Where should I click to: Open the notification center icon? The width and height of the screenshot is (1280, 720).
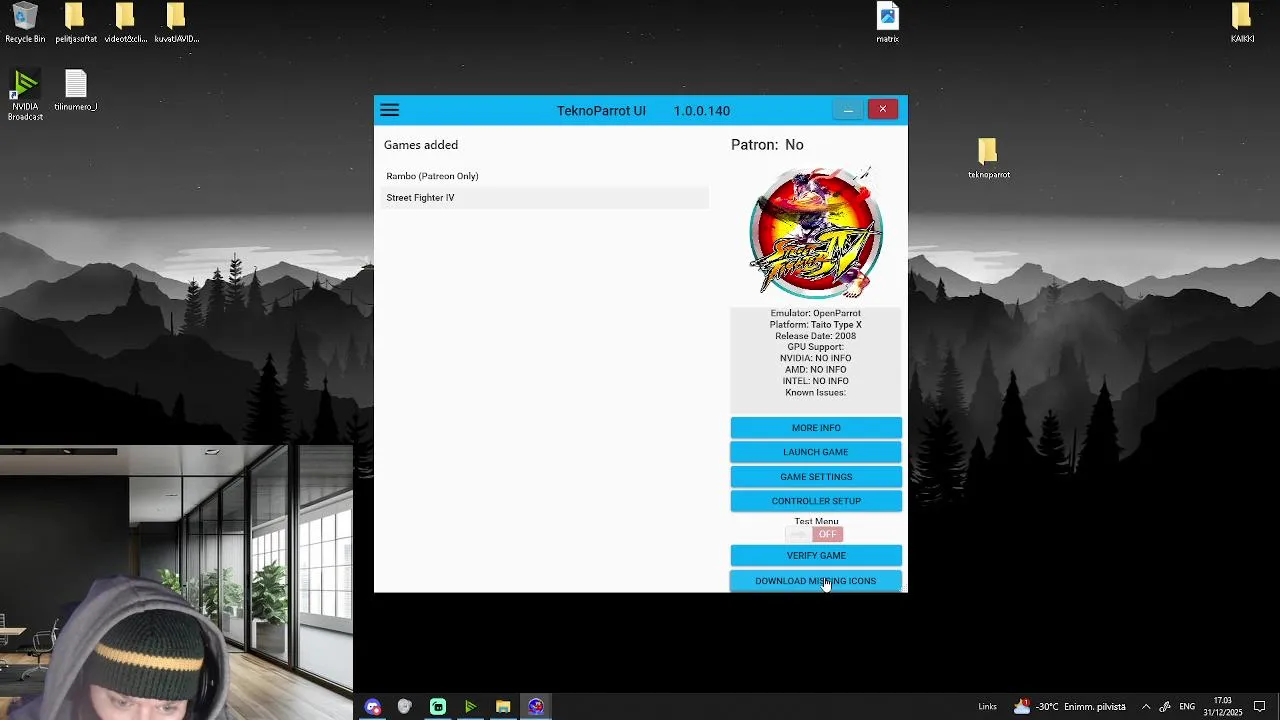[1260, 707]
